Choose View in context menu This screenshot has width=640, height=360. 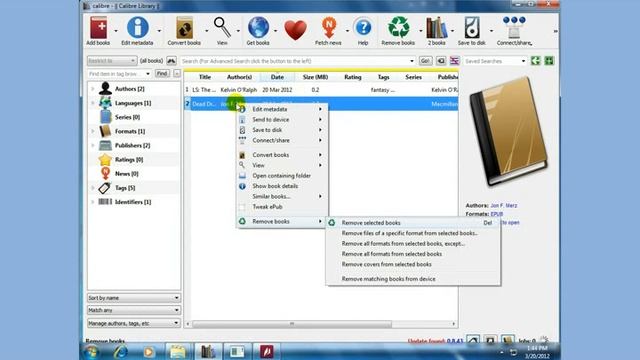click(282, 165)
